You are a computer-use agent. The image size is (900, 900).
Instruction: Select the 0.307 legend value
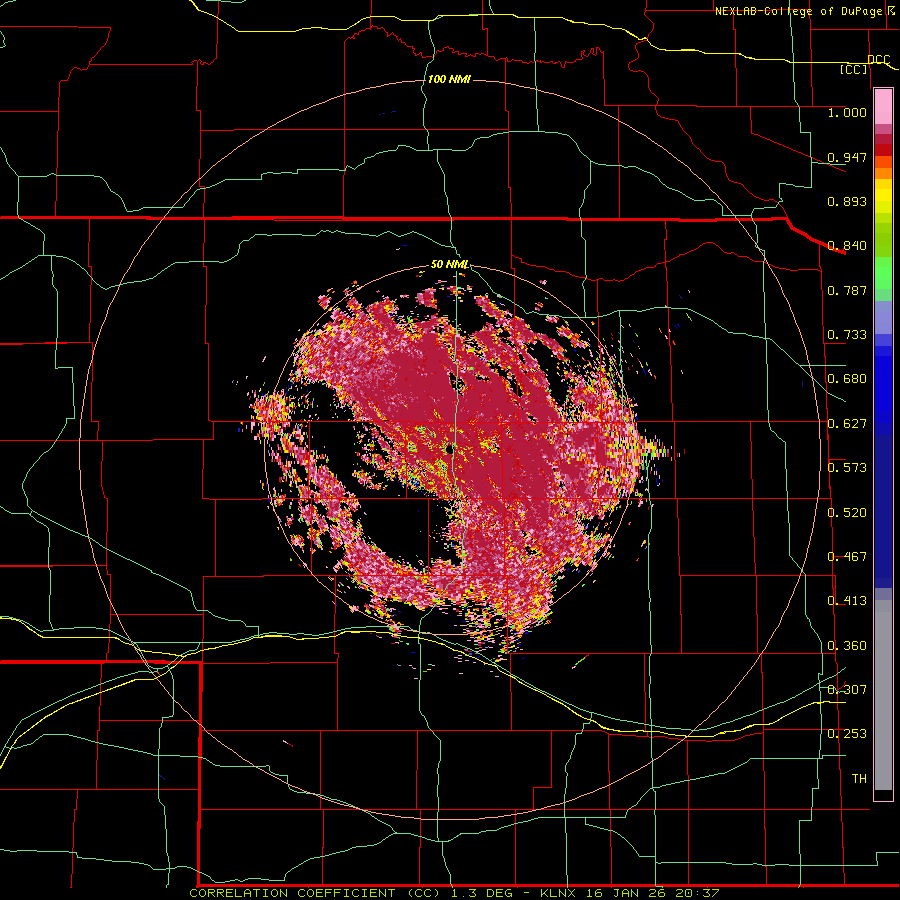[847, 689]
